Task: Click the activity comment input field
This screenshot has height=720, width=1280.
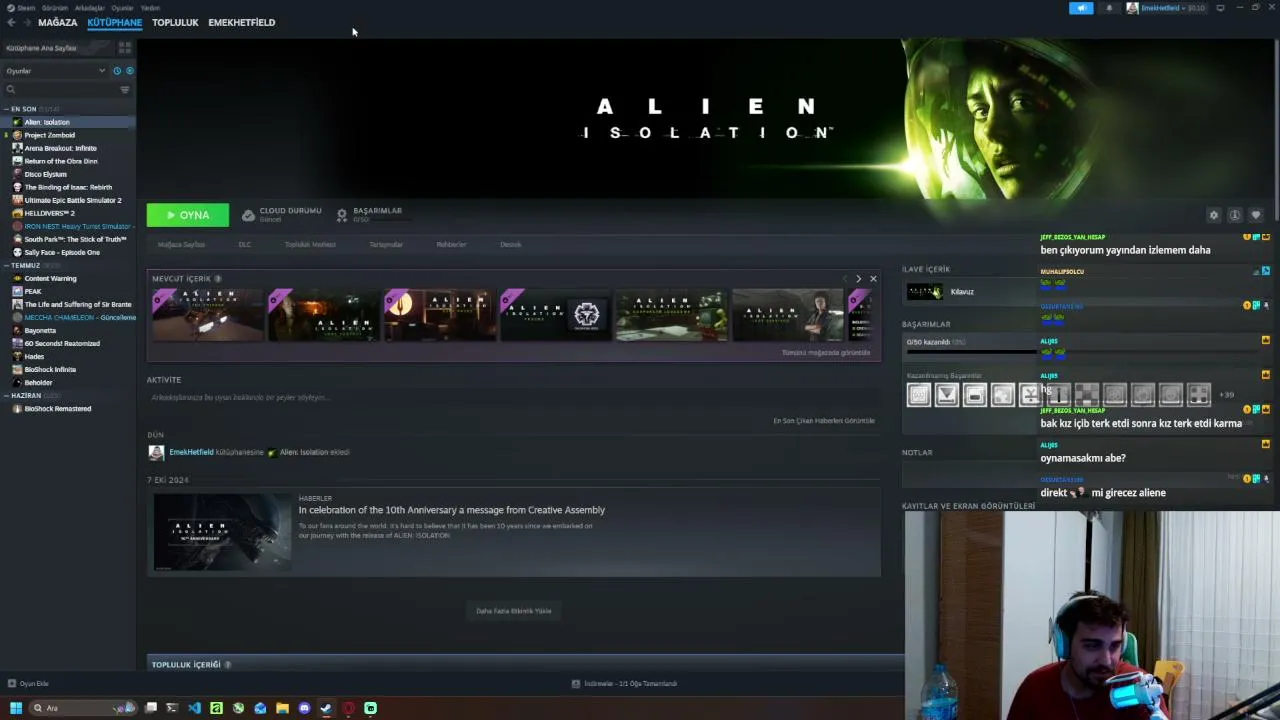Action: tap(513, 398)
